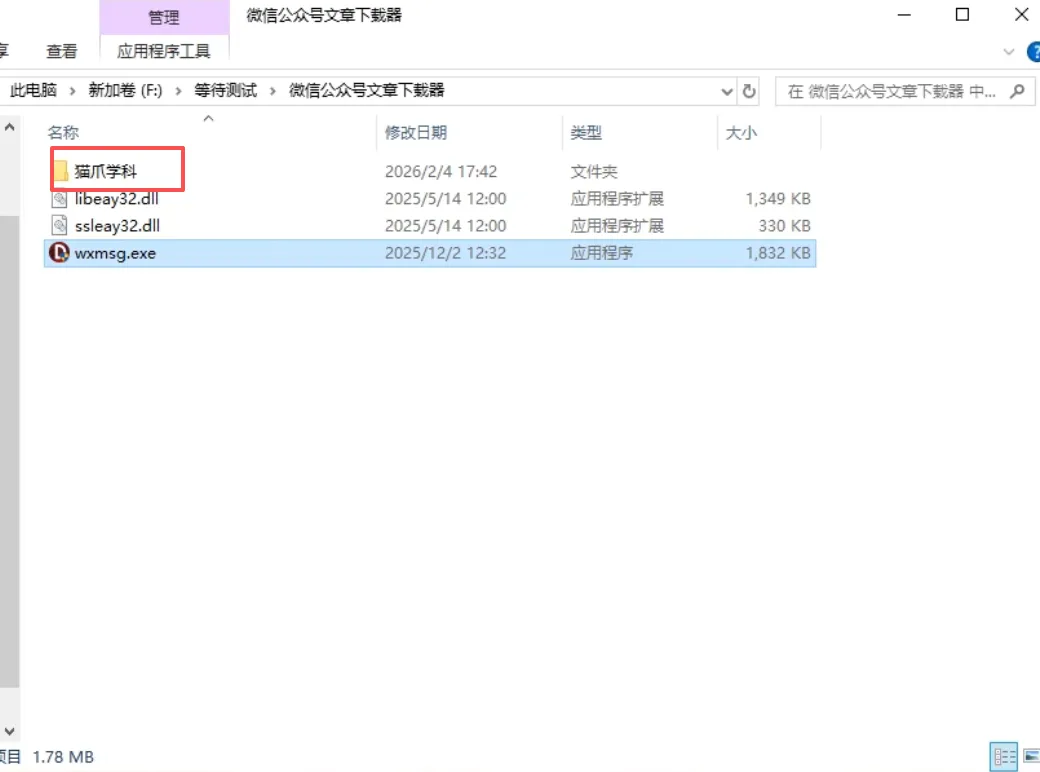This screenshot has width=1040, height=772.
Task: Expand the 新加卷 (F:) breadcrumb arrow
Action: [178, 91]
